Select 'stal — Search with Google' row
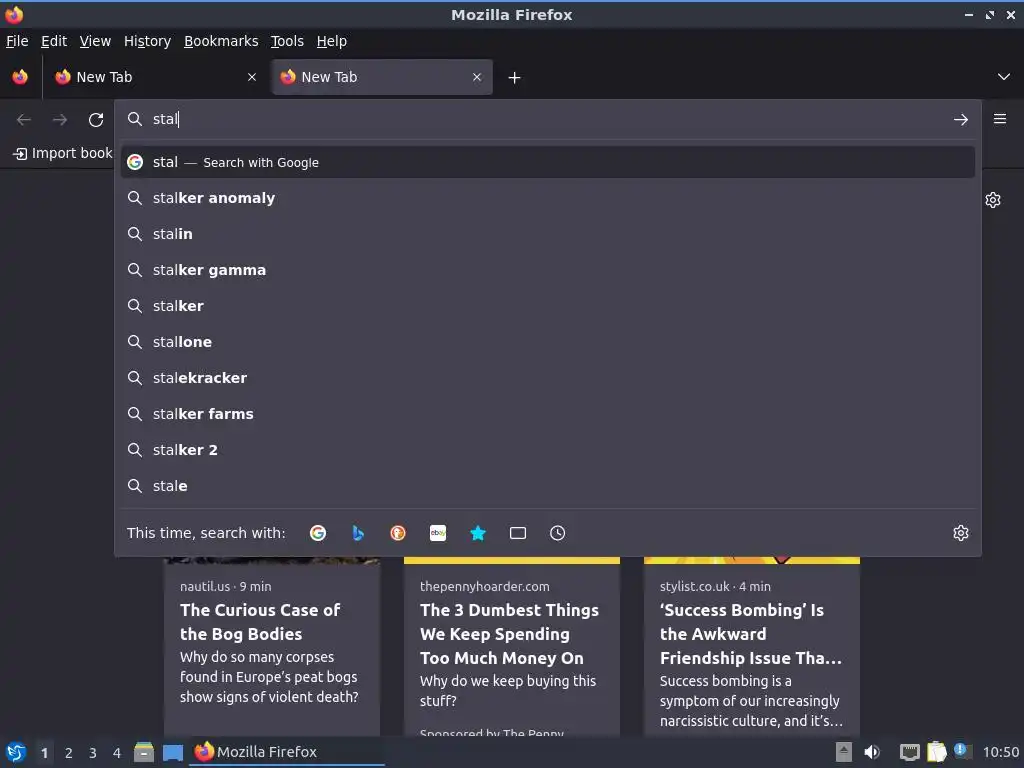 [548, 162]
